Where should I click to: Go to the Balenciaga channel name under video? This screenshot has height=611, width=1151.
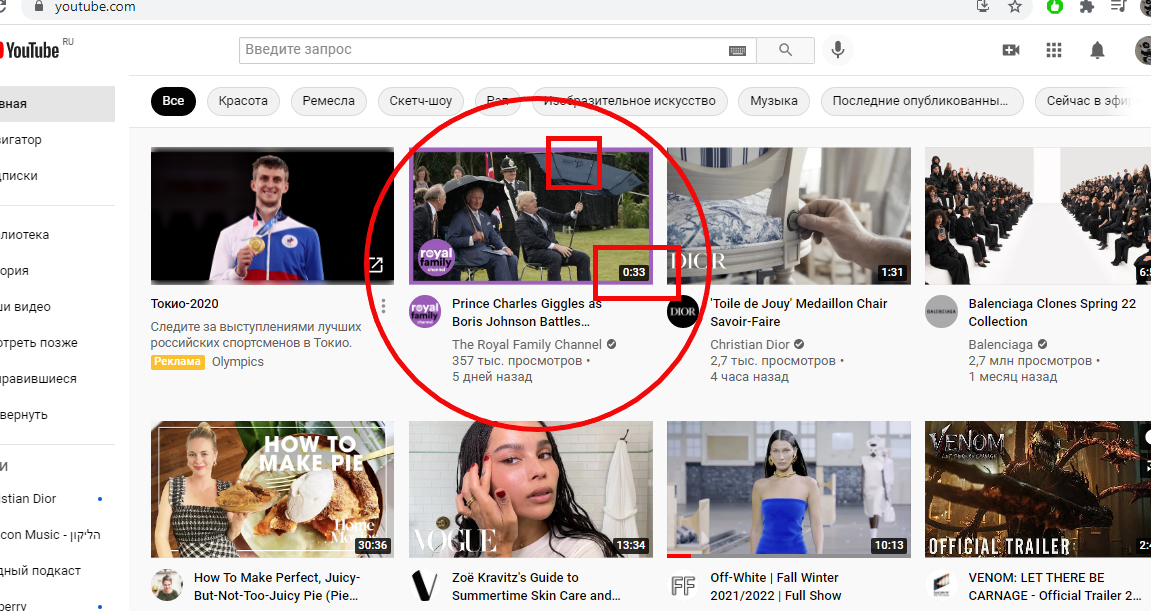pos(1001,344)
